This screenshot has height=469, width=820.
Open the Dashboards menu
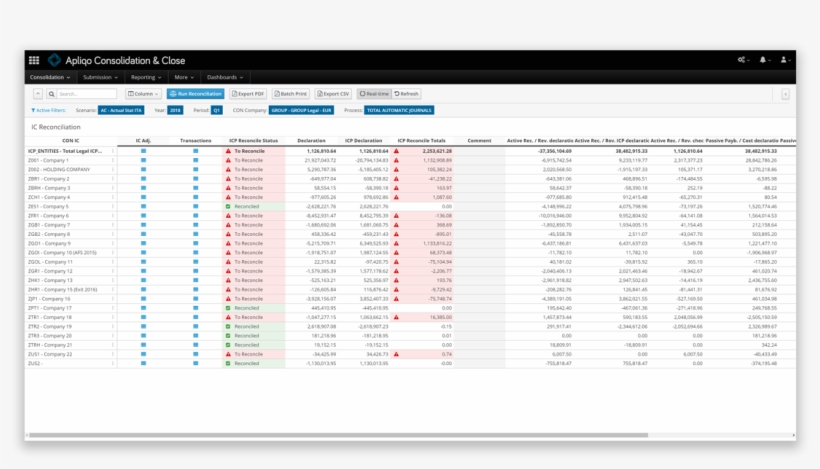click(x=225, y=77)
